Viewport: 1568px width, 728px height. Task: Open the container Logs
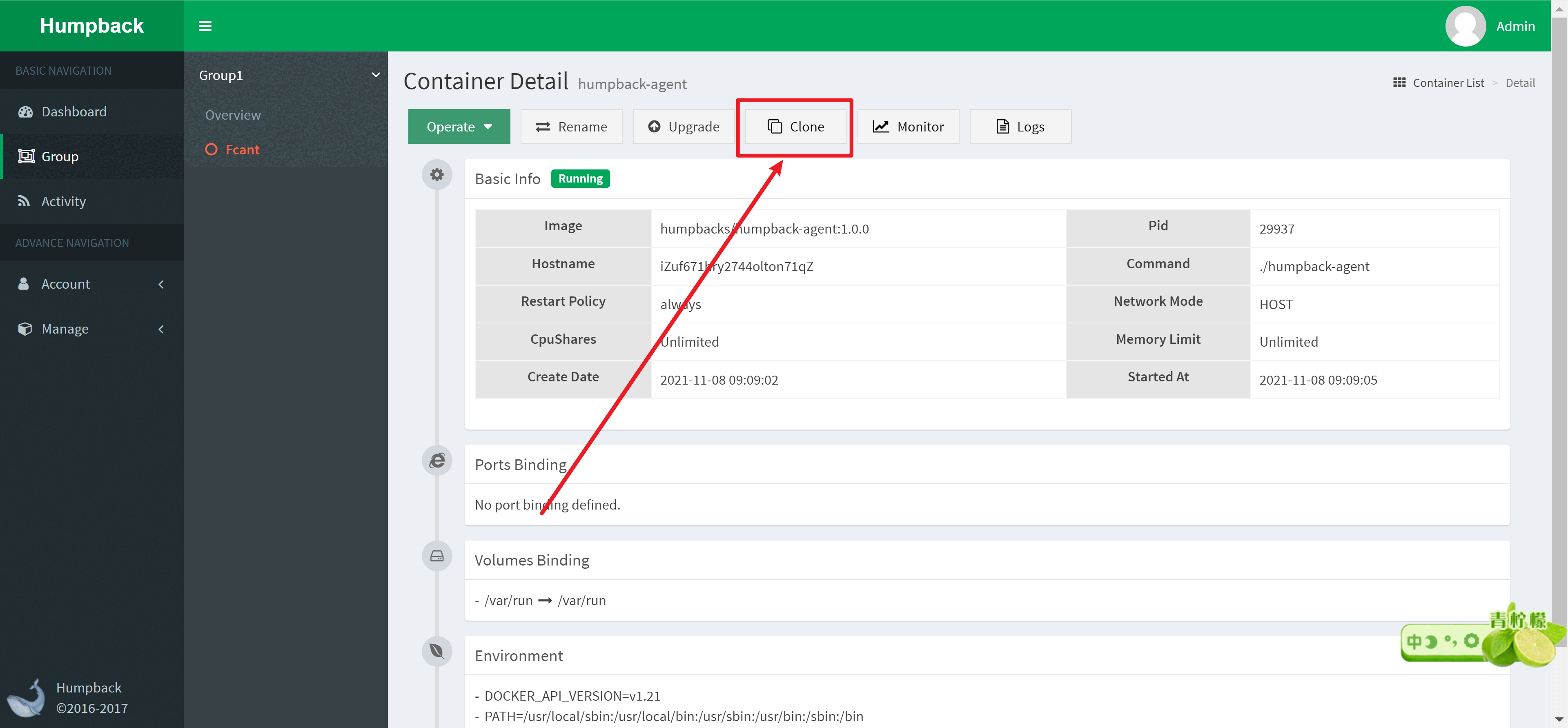click(1020, 127)
